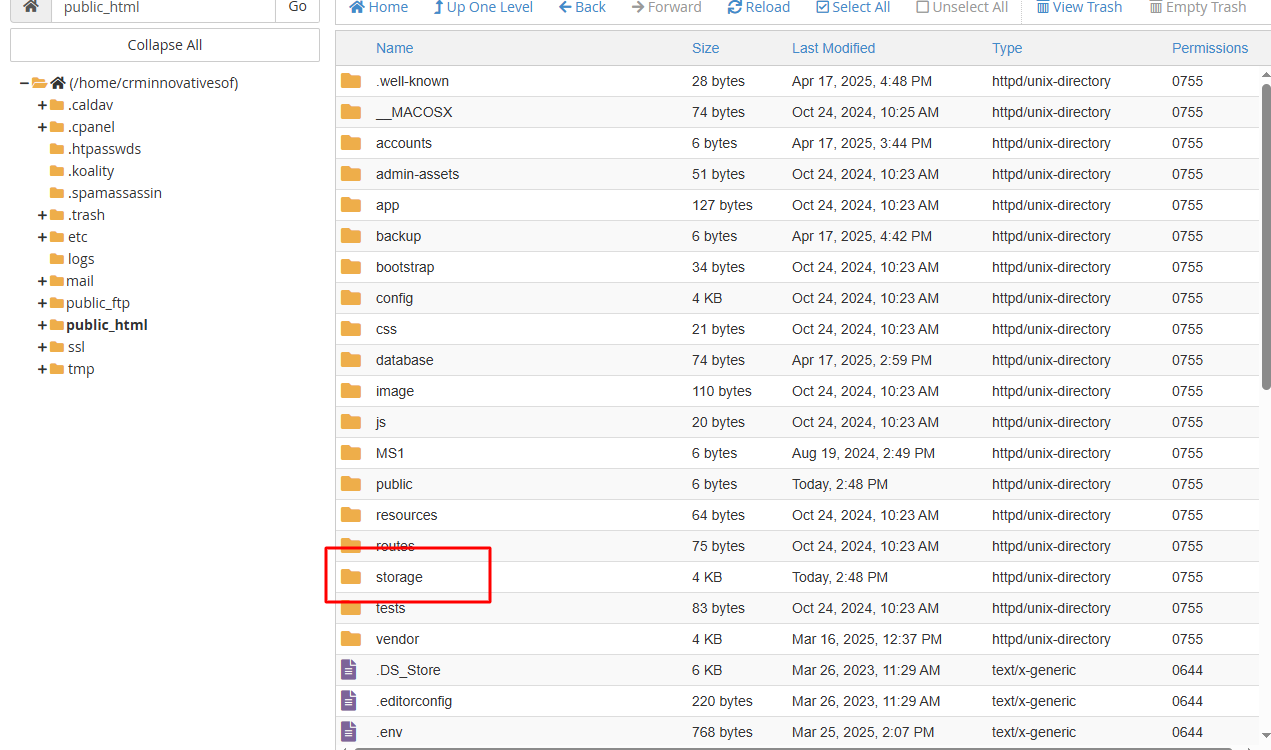Click the Home icon in the toolbar

click(357, 8)
